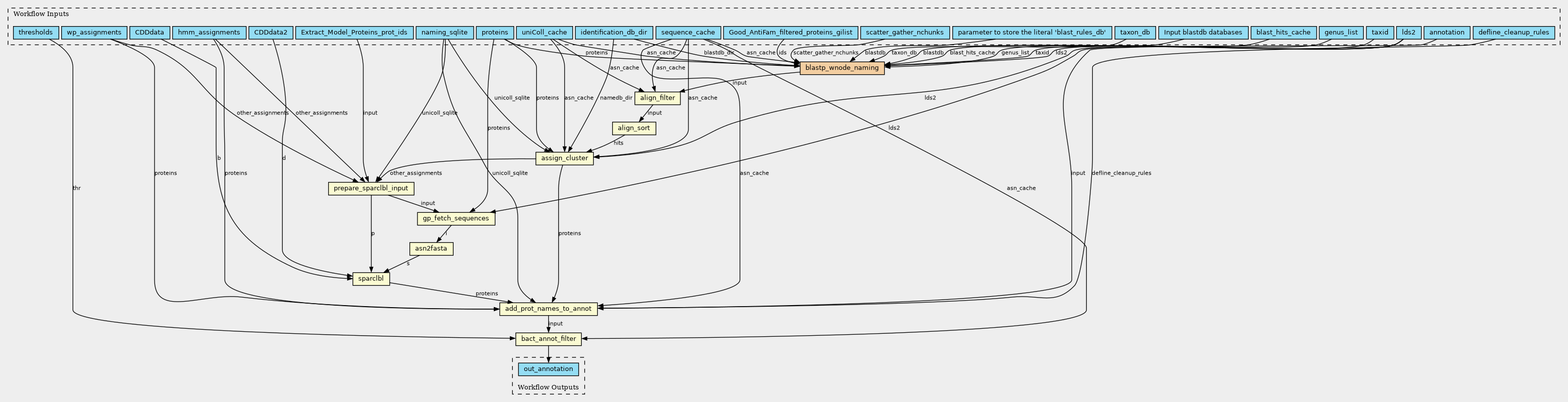Click the add_prot_names_to_annot node
This screenshot has height=402, width=1568.
pos(548,309)
